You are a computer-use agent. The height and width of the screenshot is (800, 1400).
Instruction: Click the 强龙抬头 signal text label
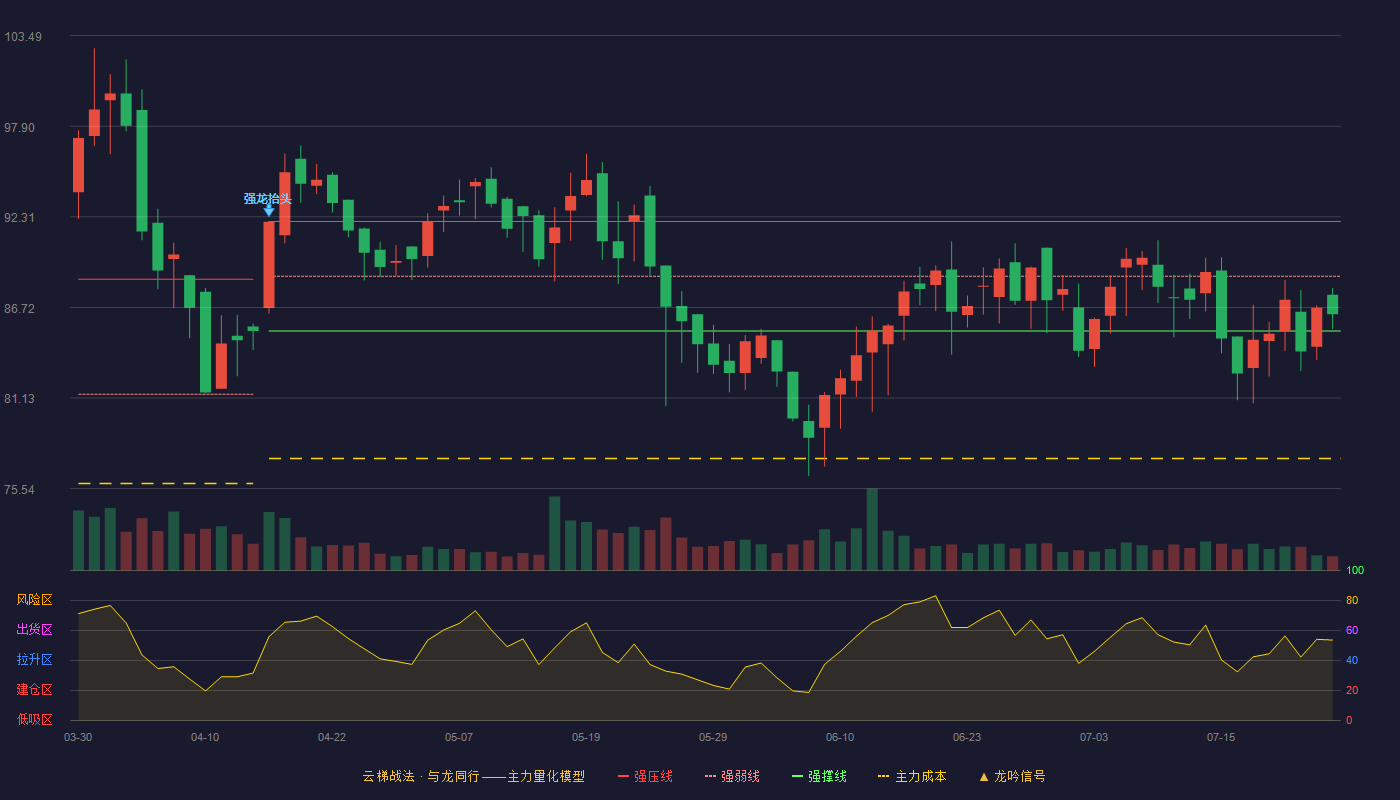coord(267,198)
